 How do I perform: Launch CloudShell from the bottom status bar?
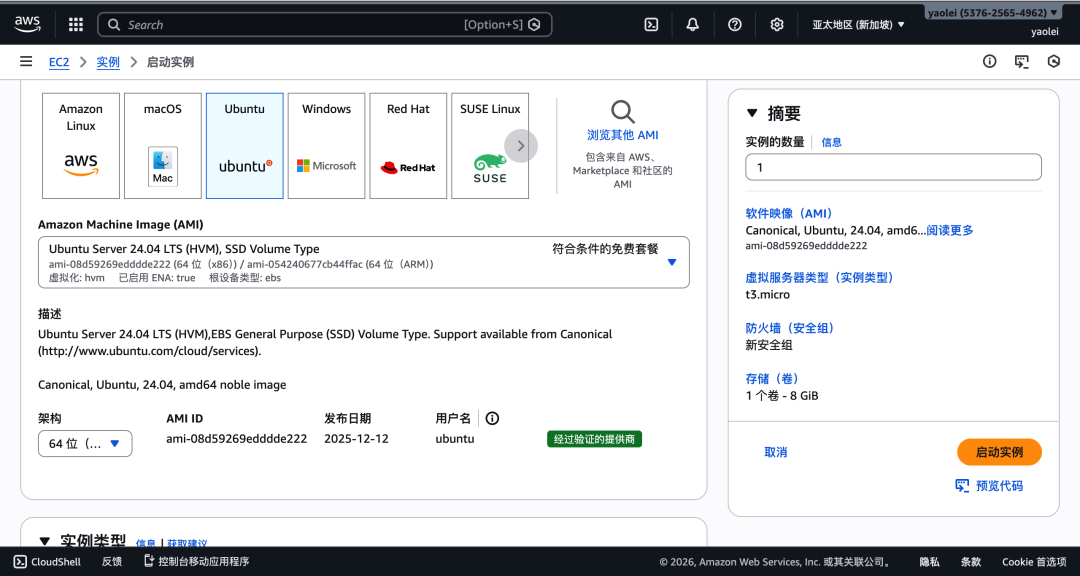[46, 562]
